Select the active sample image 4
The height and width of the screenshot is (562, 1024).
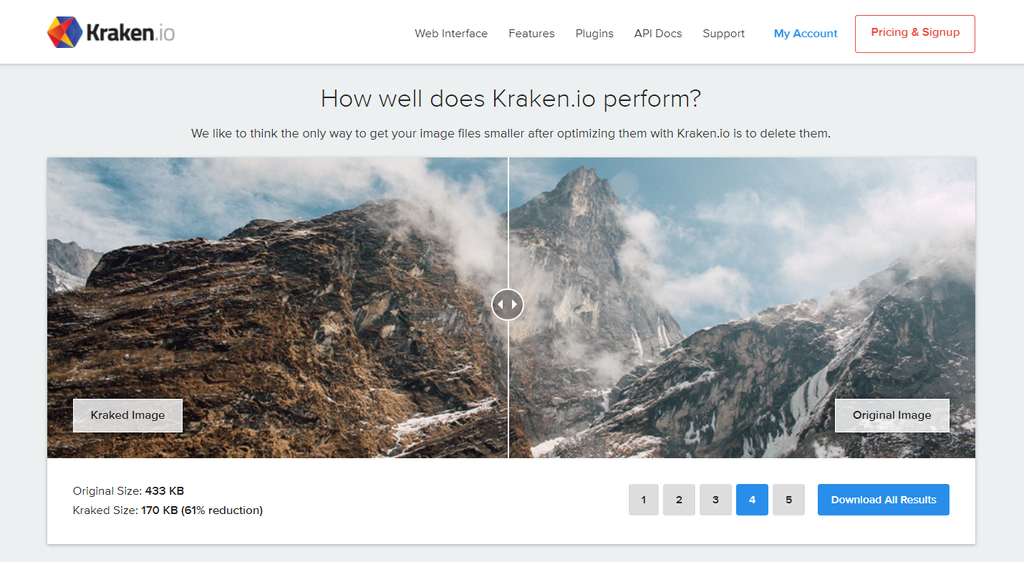751,500
